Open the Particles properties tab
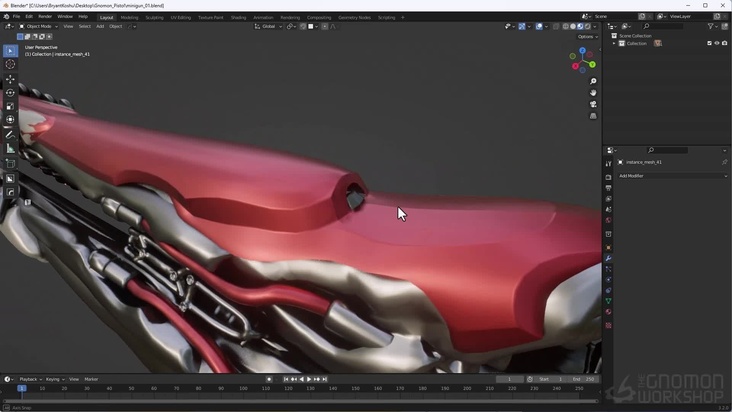Screen dimensions: 732x412 pyautogui.click(x=608, y=269)
